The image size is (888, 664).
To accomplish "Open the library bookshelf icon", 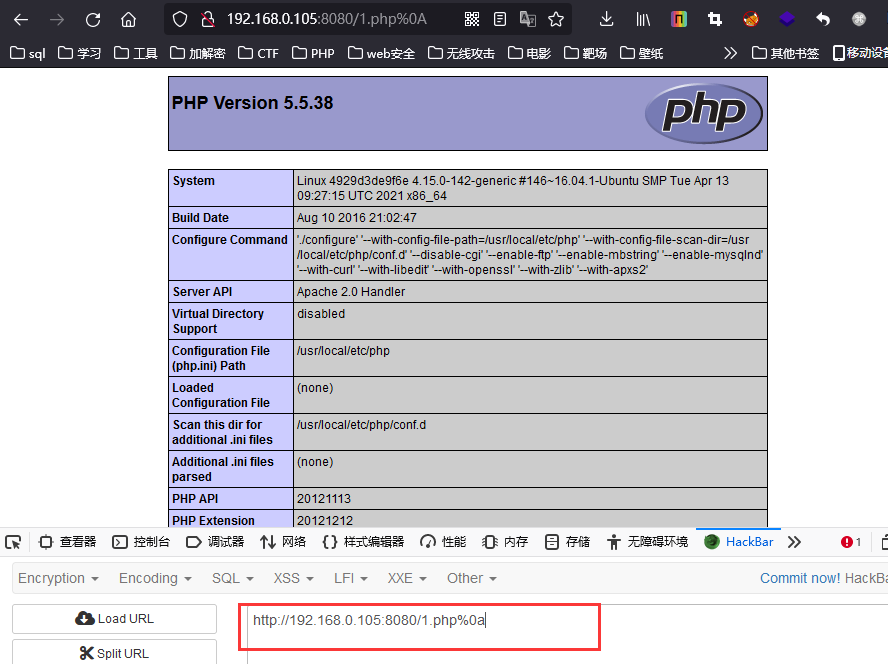I will [642, 19].
